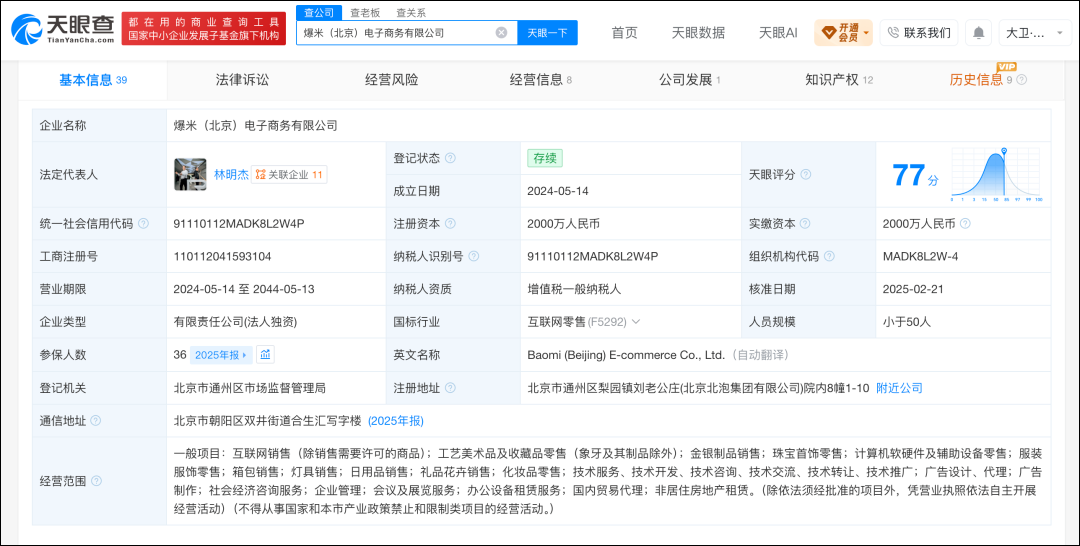Viewport: 1080px width, 546px height.
Task: Open the 经营信息 tab
Action: coord(541,80)
